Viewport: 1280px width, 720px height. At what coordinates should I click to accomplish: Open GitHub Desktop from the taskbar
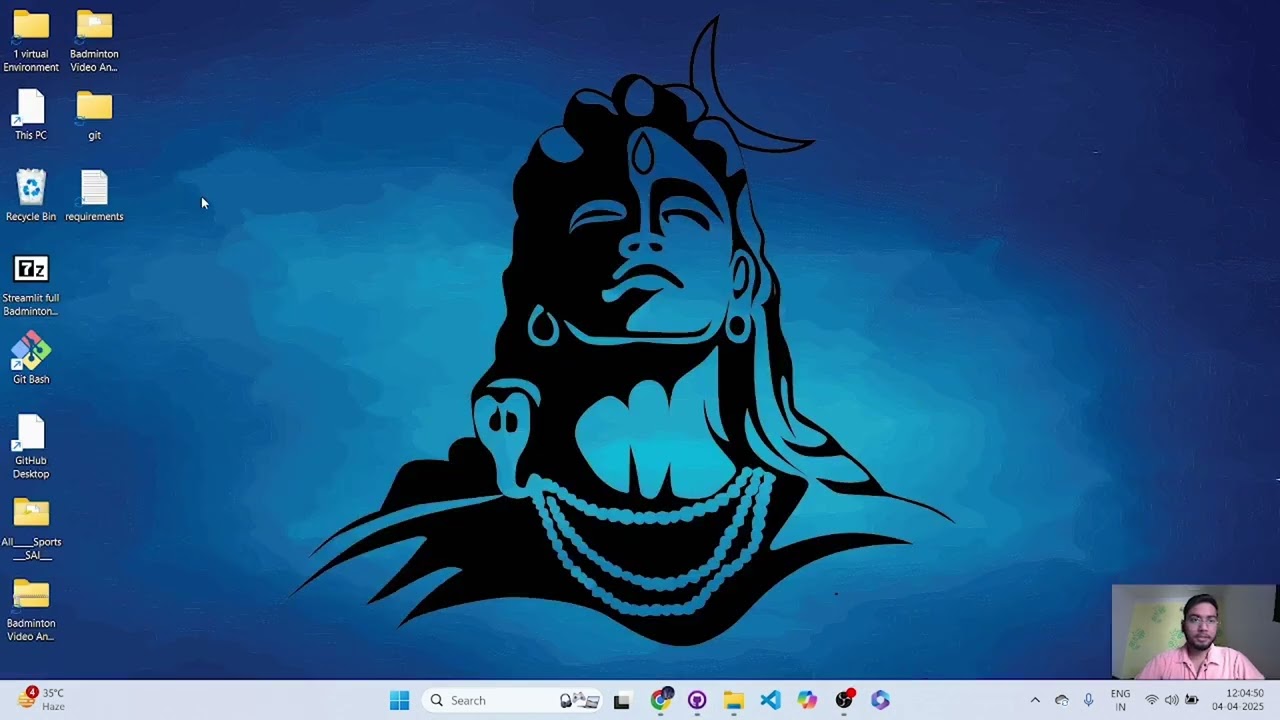[x=697, y=700]
